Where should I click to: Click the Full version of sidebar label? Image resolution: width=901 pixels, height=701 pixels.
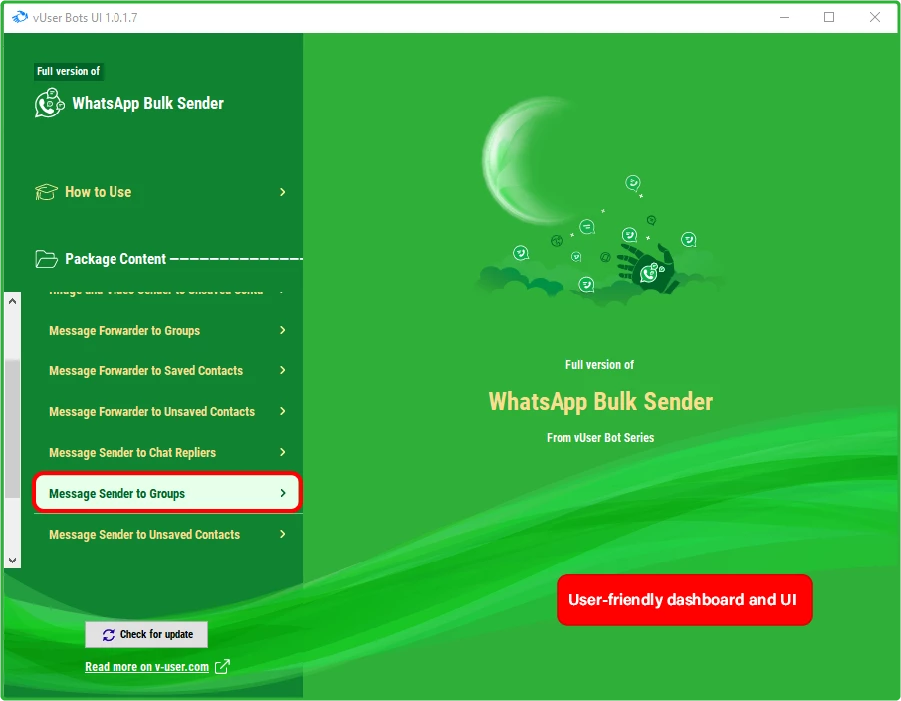[x=68, y=71]
